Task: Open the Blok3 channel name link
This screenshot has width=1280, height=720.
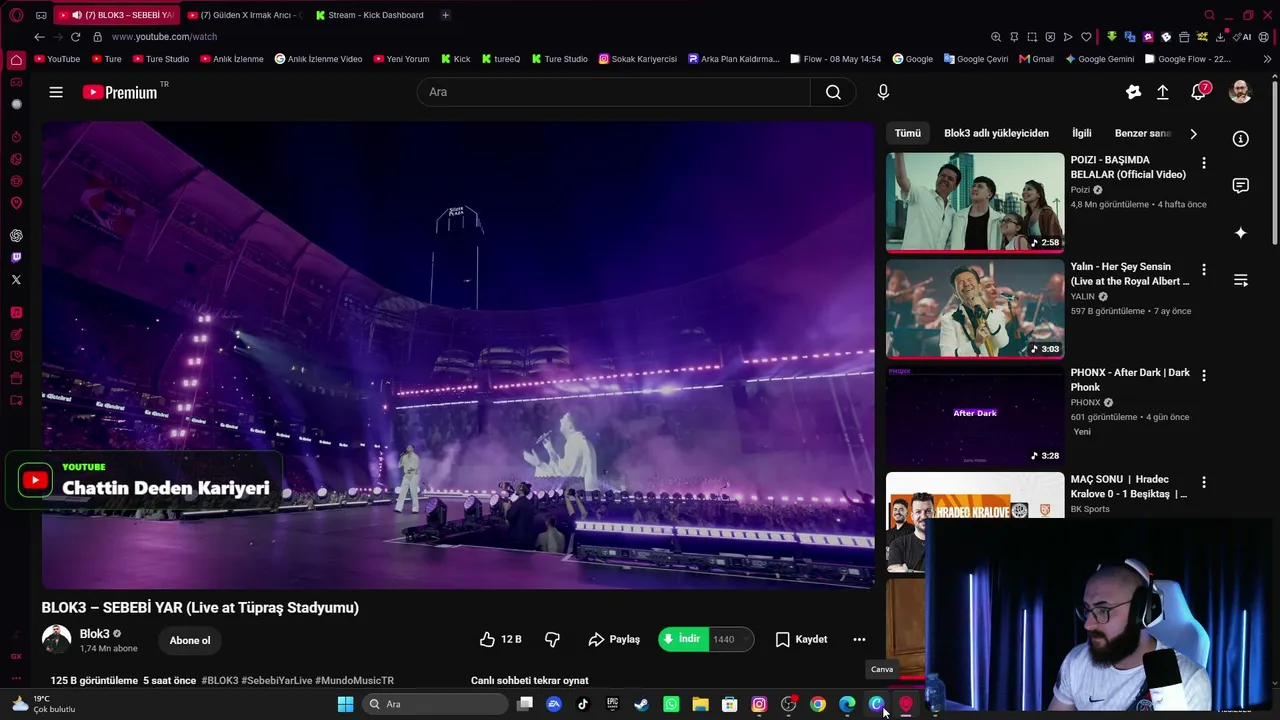Action: point(95,634)
